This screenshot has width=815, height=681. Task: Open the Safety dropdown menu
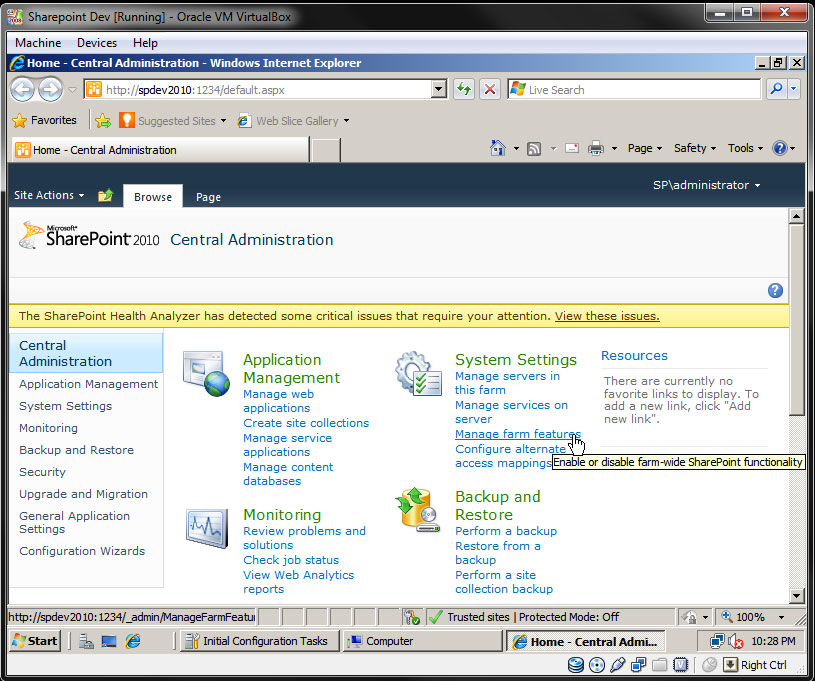tap(695, 148)
